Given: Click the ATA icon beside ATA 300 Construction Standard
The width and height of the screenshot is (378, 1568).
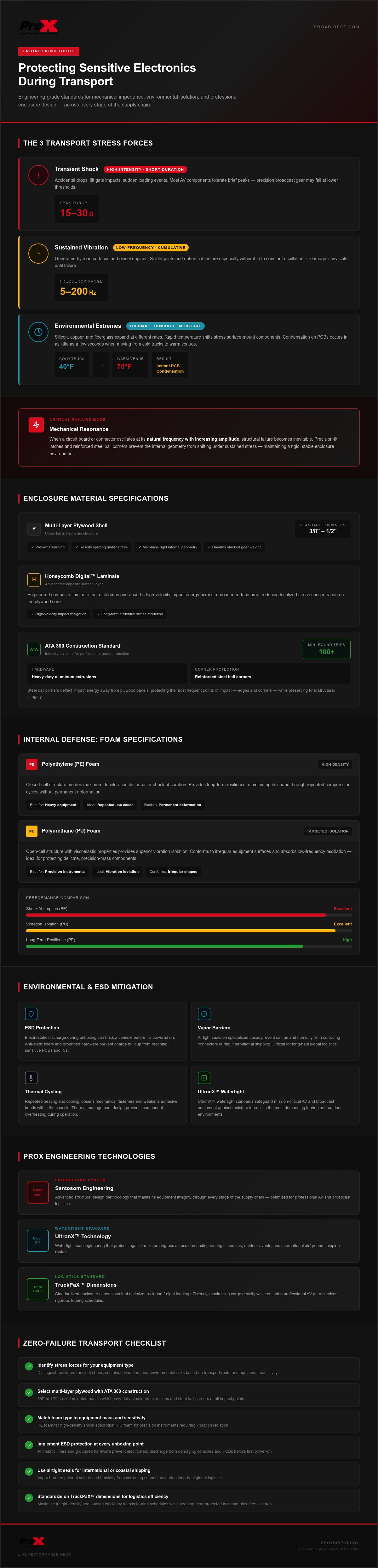Looking at the screenshot, I should pos(34,649).
